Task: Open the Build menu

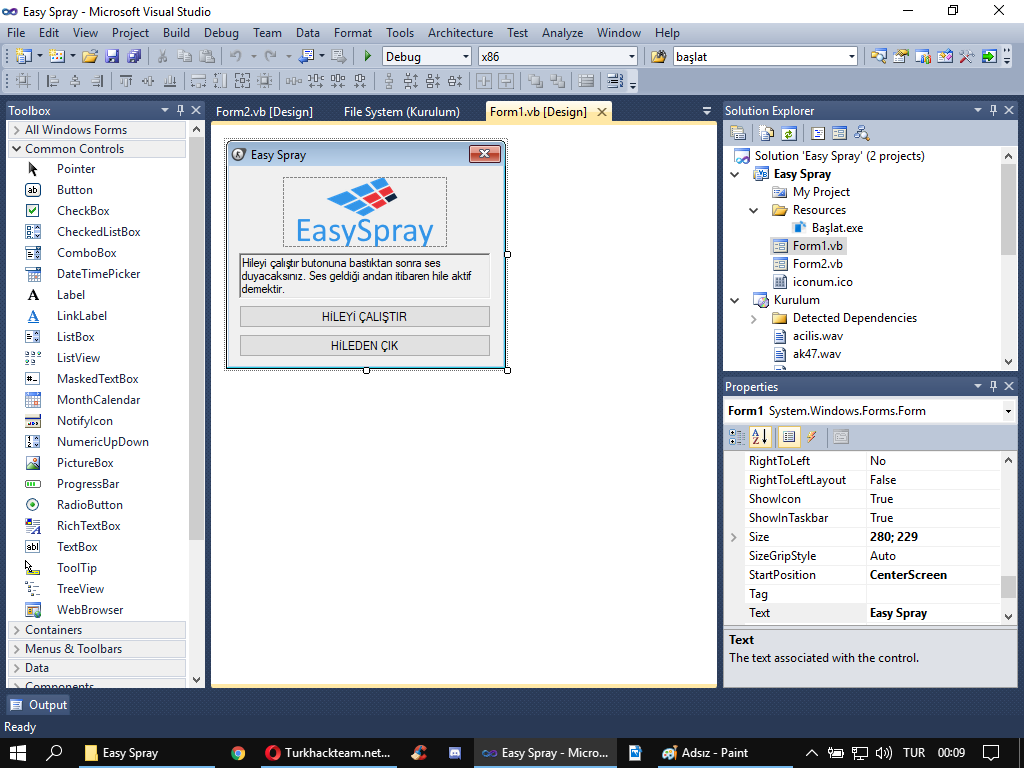Action: click(x=176, y=33)
